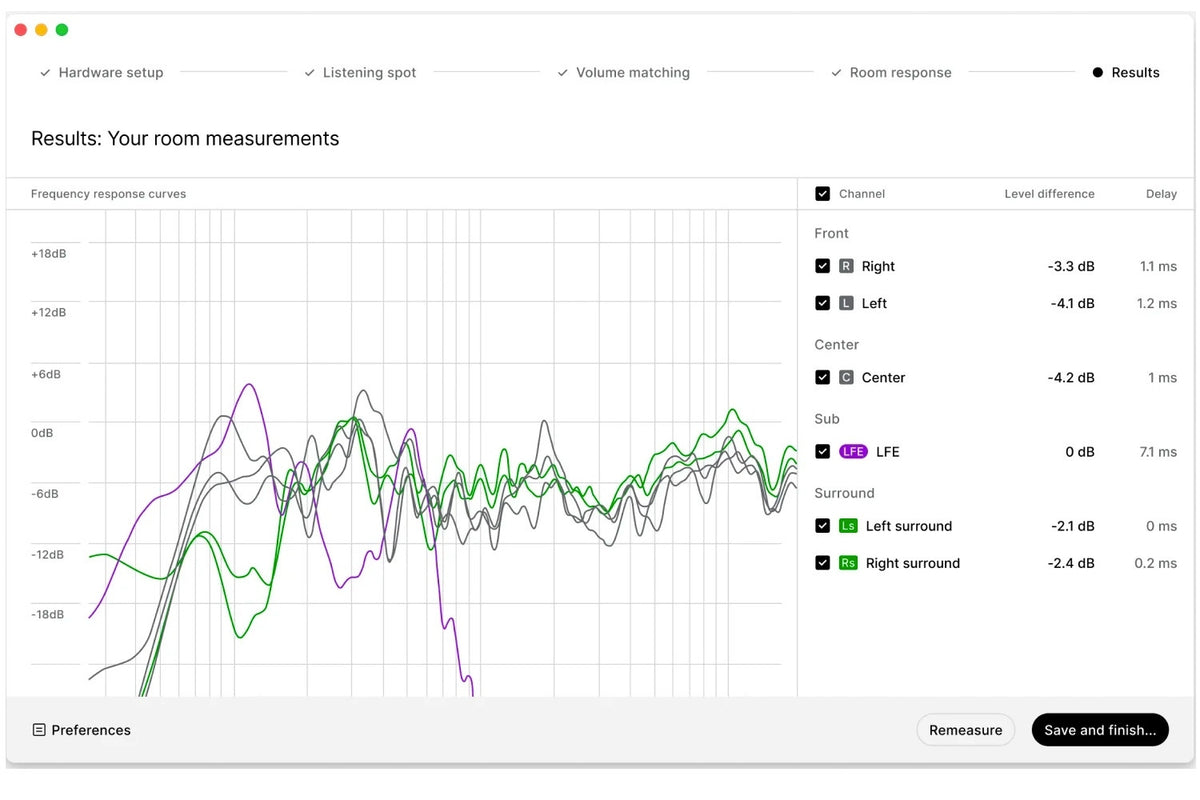Uncheck the Right channel checkbox
This screenshot has height=800, width=1200.
[x=822, y=266]
